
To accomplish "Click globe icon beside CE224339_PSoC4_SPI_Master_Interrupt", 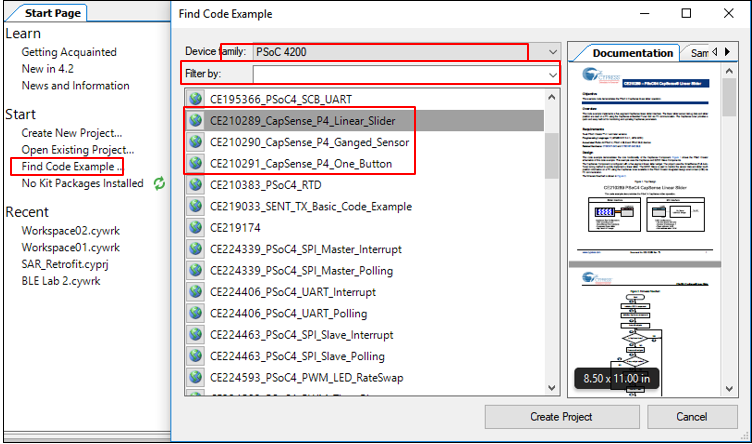I will 196,249.
